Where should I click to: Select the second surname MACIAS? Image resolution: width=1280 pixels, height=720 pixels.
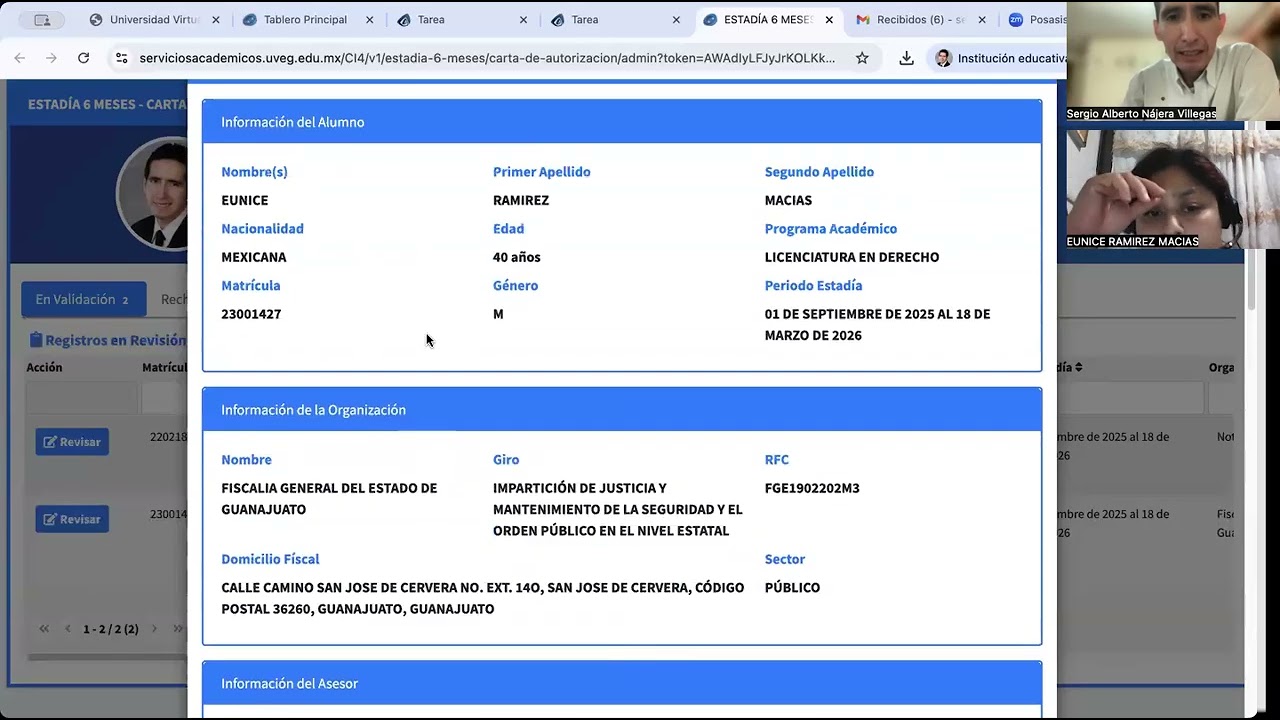(x=788, y=200)
